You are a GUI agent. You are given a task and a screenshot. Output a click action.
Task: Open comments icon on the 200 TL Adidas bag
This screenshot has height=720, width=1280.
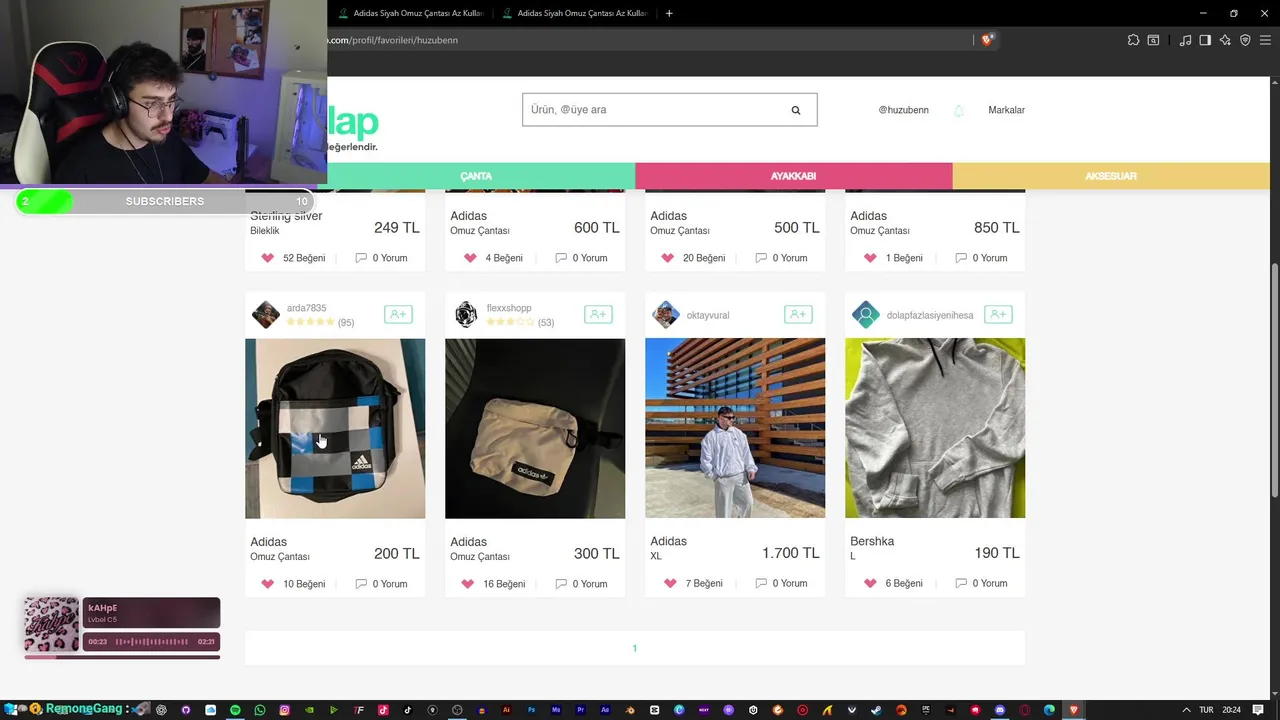(x=361, y=584)
